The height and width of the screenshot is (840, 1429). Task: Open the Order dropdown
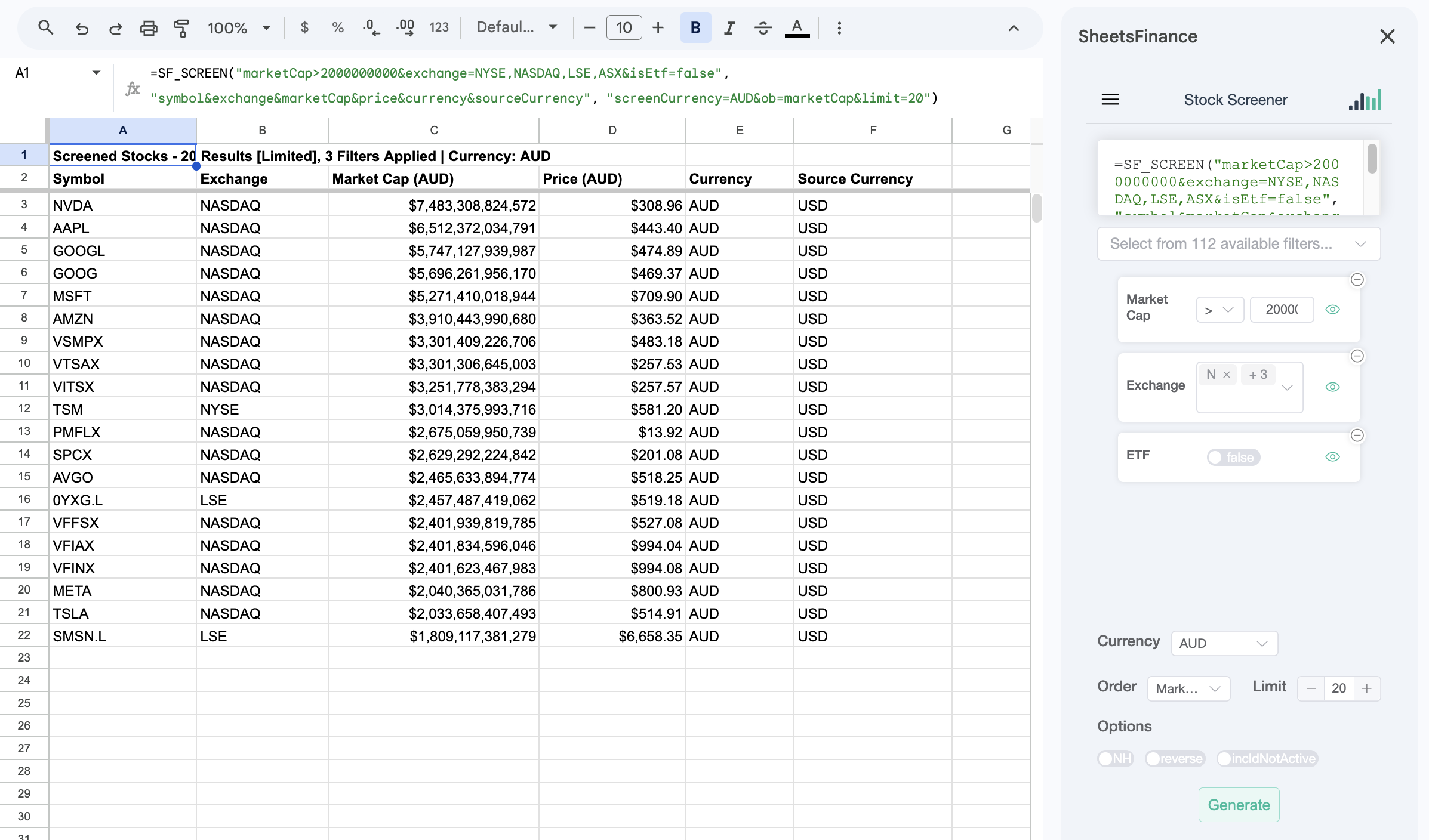tap(1188, 688)
